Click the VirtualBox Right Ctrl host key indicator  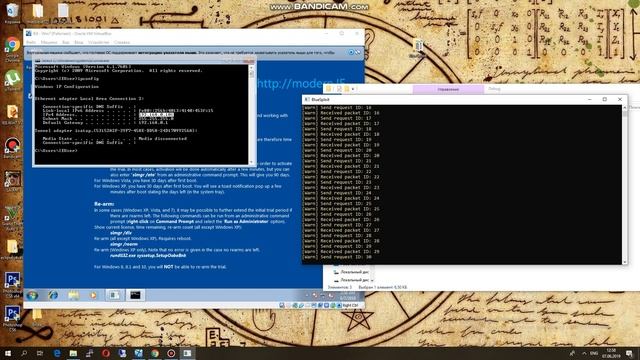click(350, 305)
